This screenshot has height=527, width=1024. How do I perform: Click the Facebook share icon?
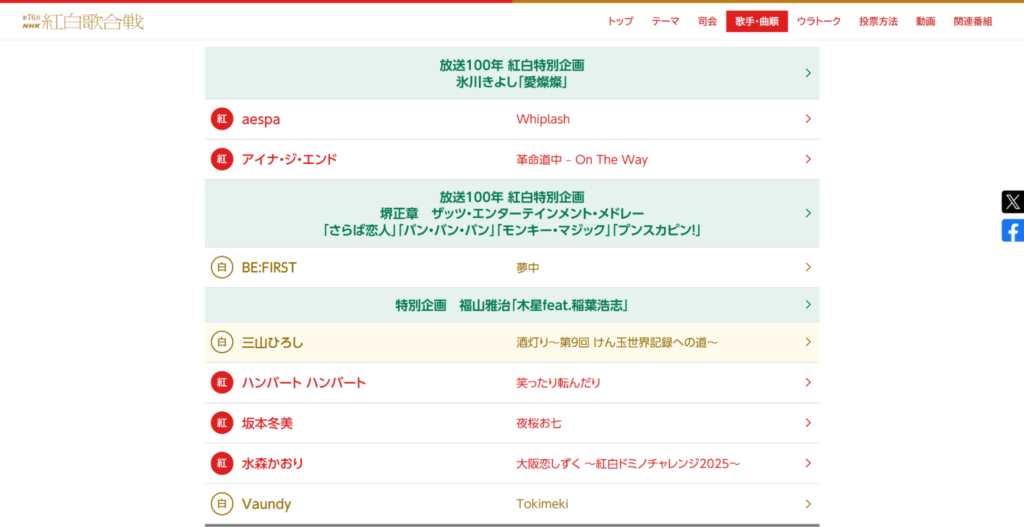pyautogui.click(x=1012, y=230)
